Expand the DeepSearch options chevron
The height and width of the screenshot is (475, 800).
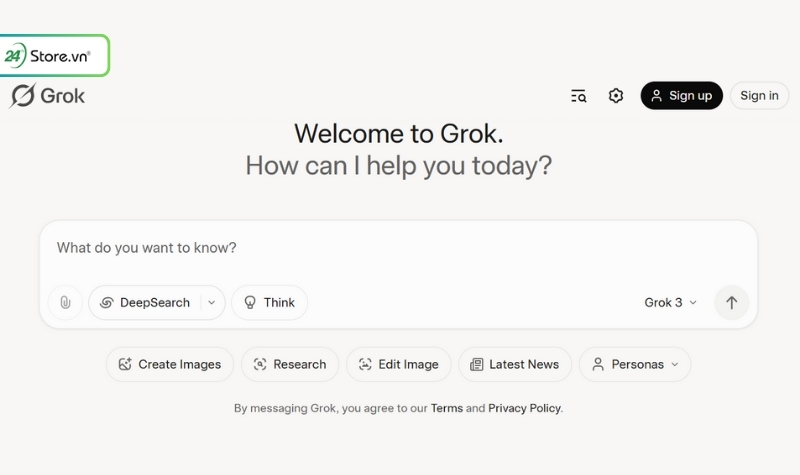click(x=212, y=303)
